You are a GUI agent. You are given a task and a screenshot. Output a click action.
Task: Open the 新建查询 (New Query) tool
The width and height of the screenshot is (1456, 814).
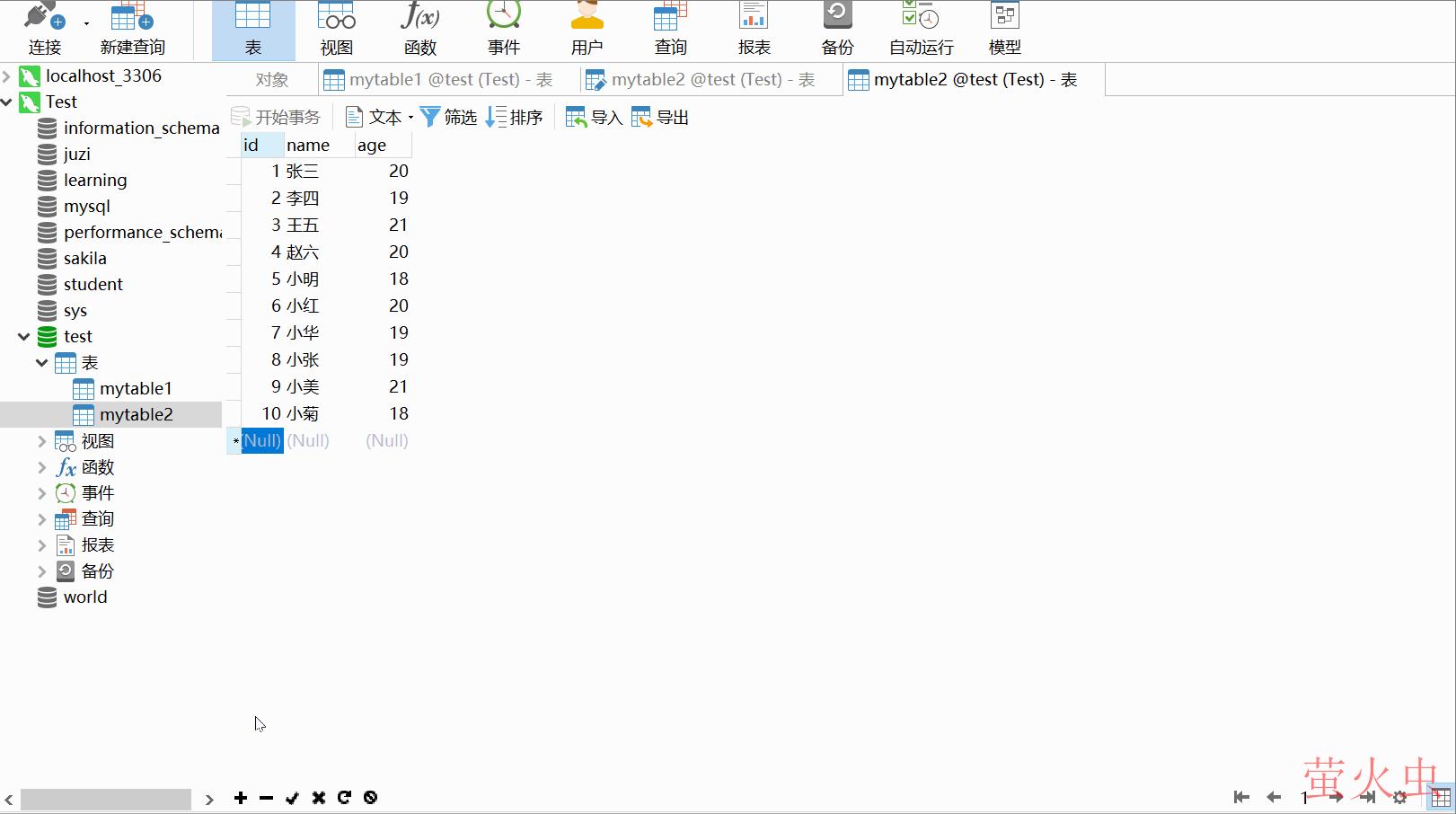tap(131, 27)
